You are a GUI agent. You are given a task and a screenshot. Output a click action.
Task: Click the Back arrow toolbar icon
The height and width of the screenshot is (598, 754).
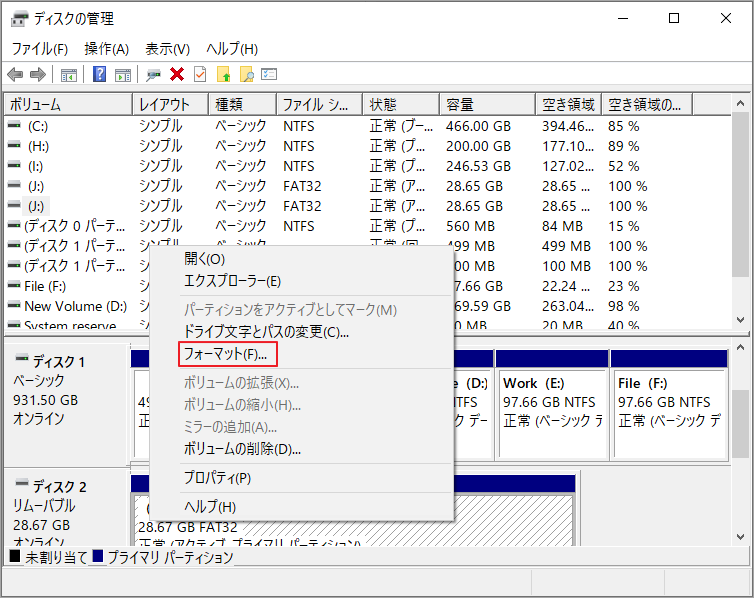15,75
